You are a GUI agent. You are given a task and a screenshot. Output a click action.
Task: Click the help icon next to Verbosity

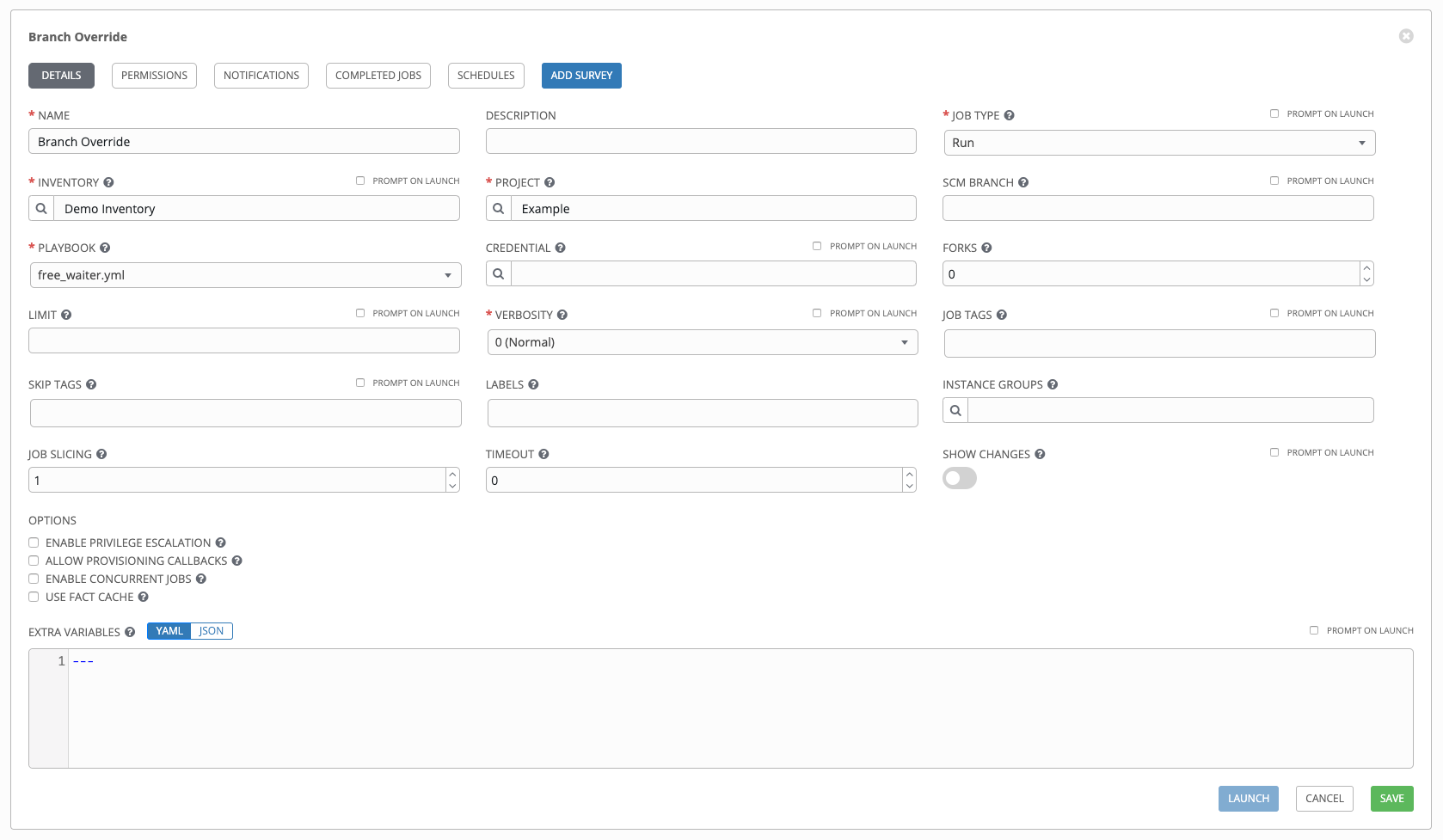pyautogui.click(x=562, y=315)
